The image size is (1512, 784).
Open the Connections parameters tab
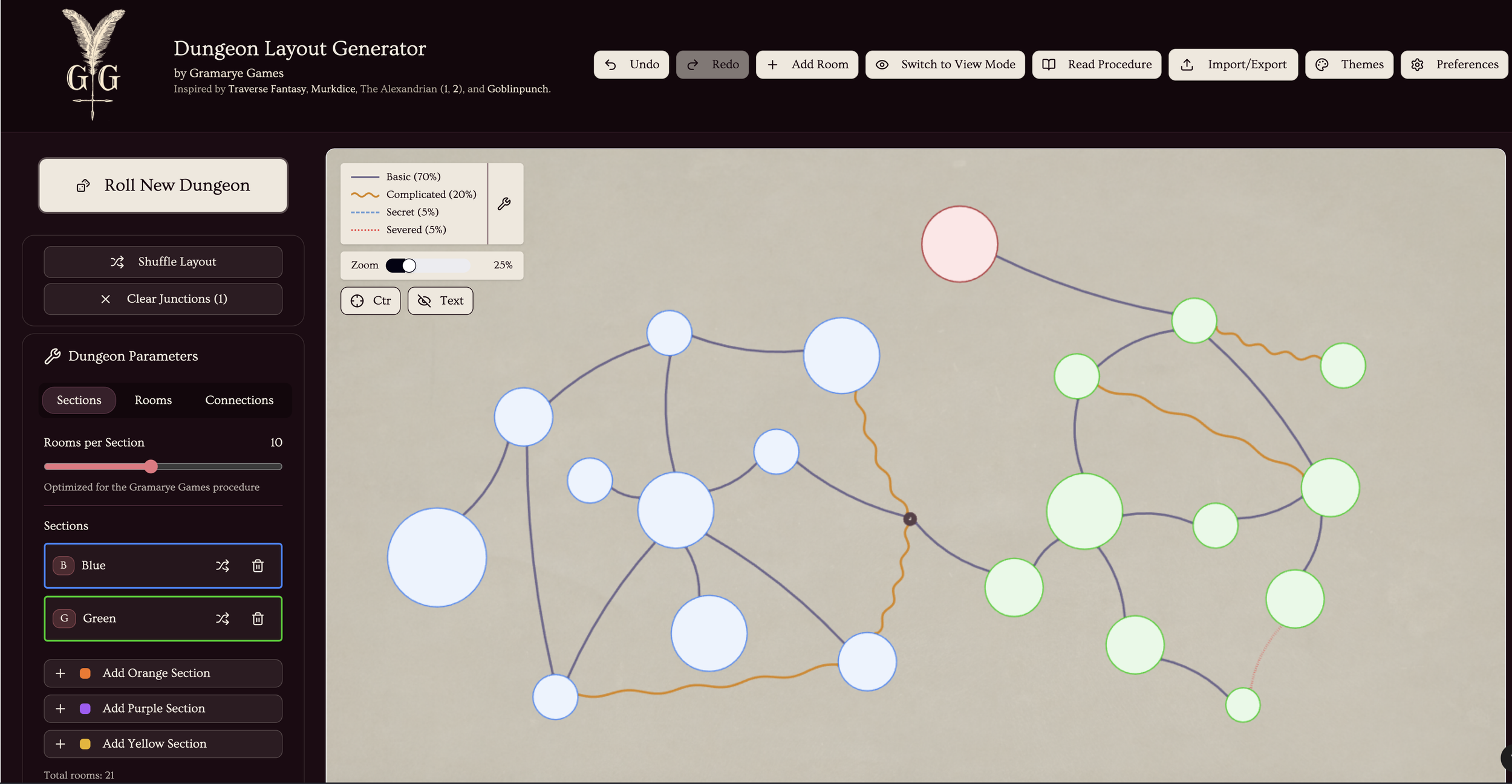pos(240,400)
